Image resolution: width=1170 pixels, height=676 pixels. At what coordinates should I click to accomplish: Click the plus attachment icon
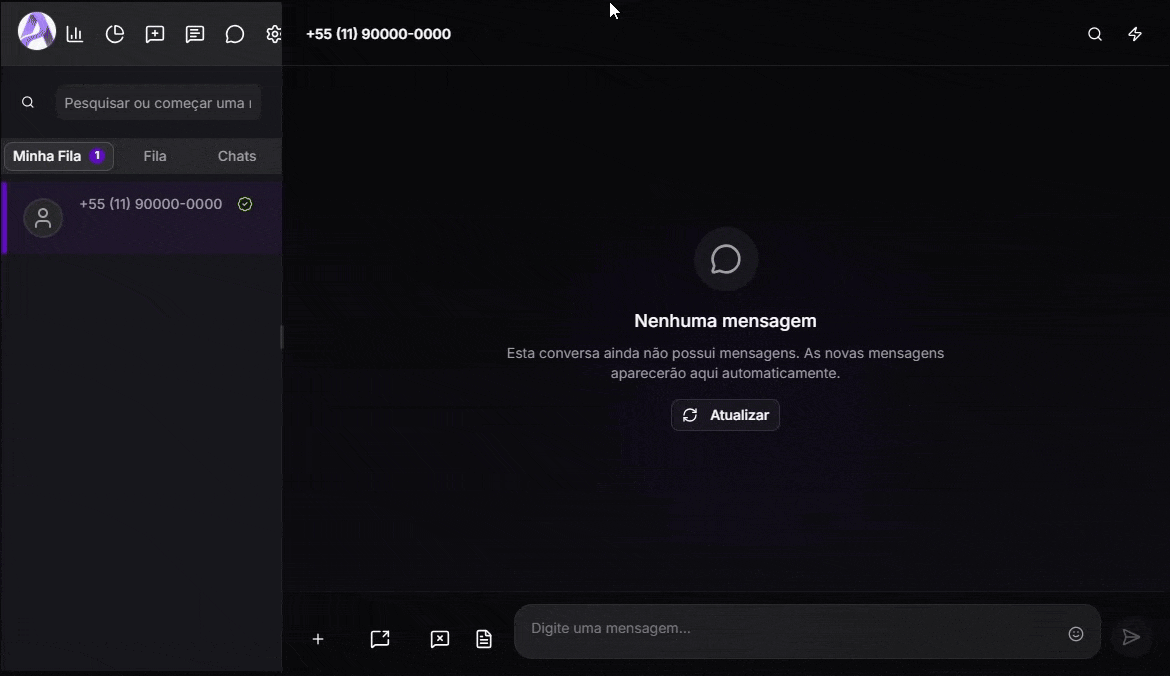pos(318,639)
